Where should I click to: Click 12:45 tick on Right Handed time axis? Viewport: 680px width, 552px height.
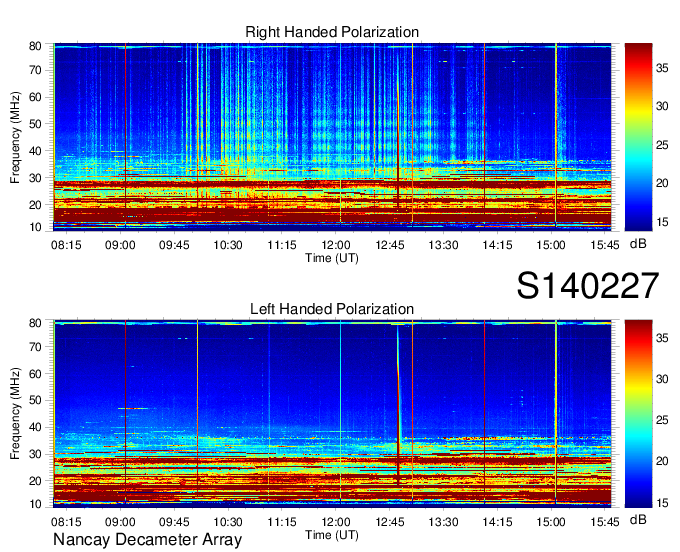[389, 245]
